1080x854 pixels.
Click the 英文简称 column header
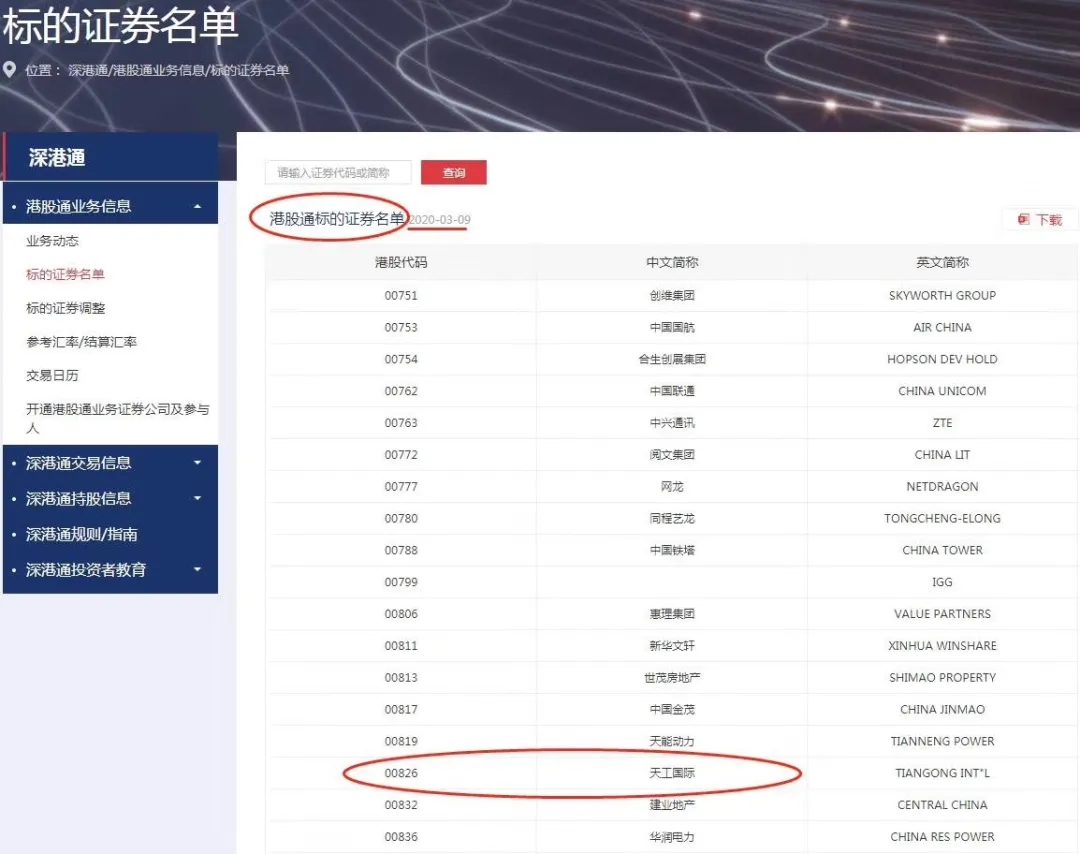point(942,262)
